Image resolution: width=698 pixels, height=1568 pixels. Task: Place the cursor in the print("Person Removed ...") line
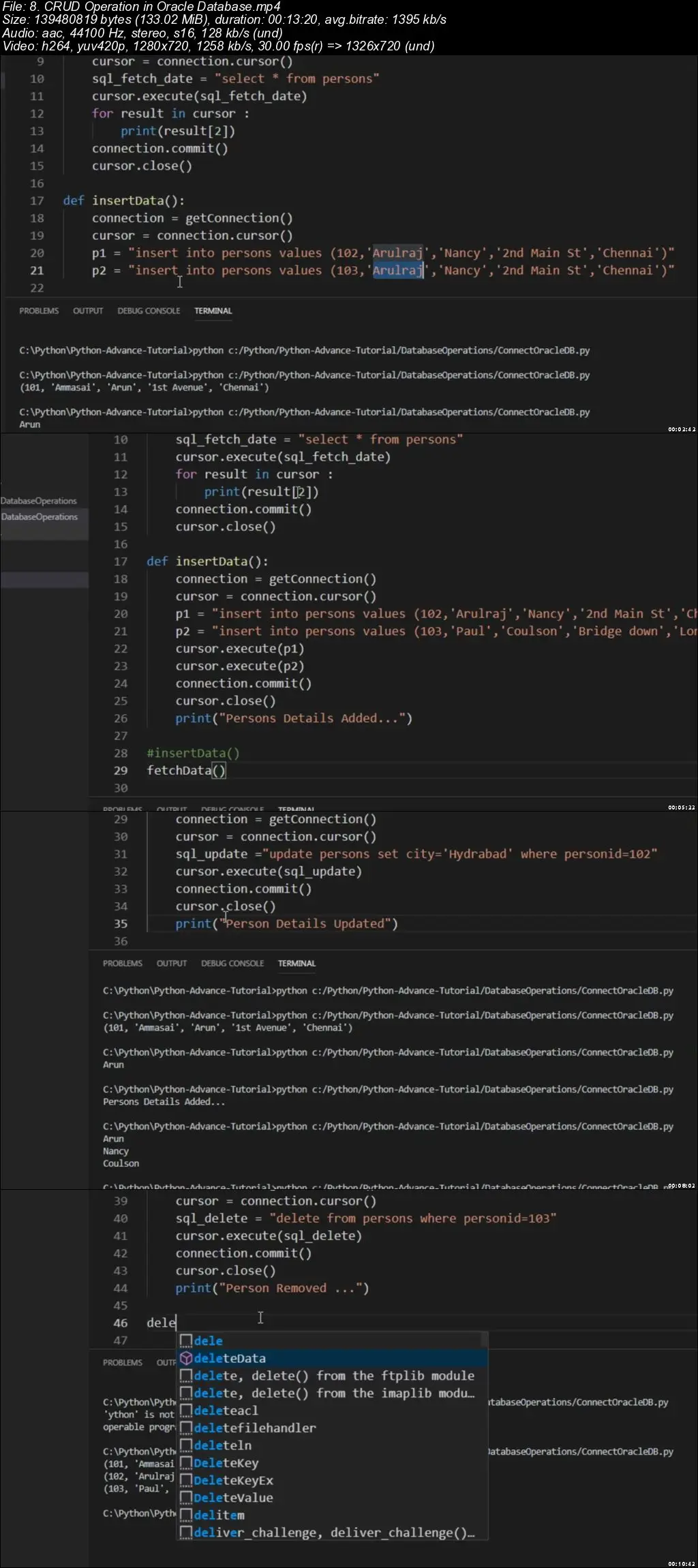pos(271,1288)
